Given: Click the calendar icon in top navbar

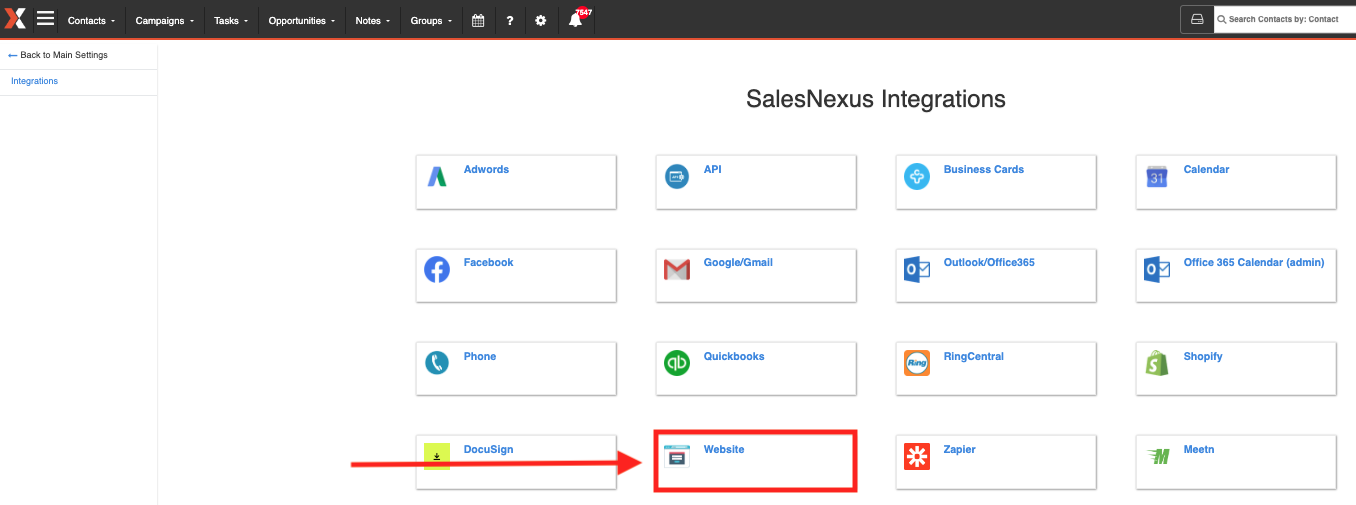Looking at the screenshot, I should click(x=478, y=20).
